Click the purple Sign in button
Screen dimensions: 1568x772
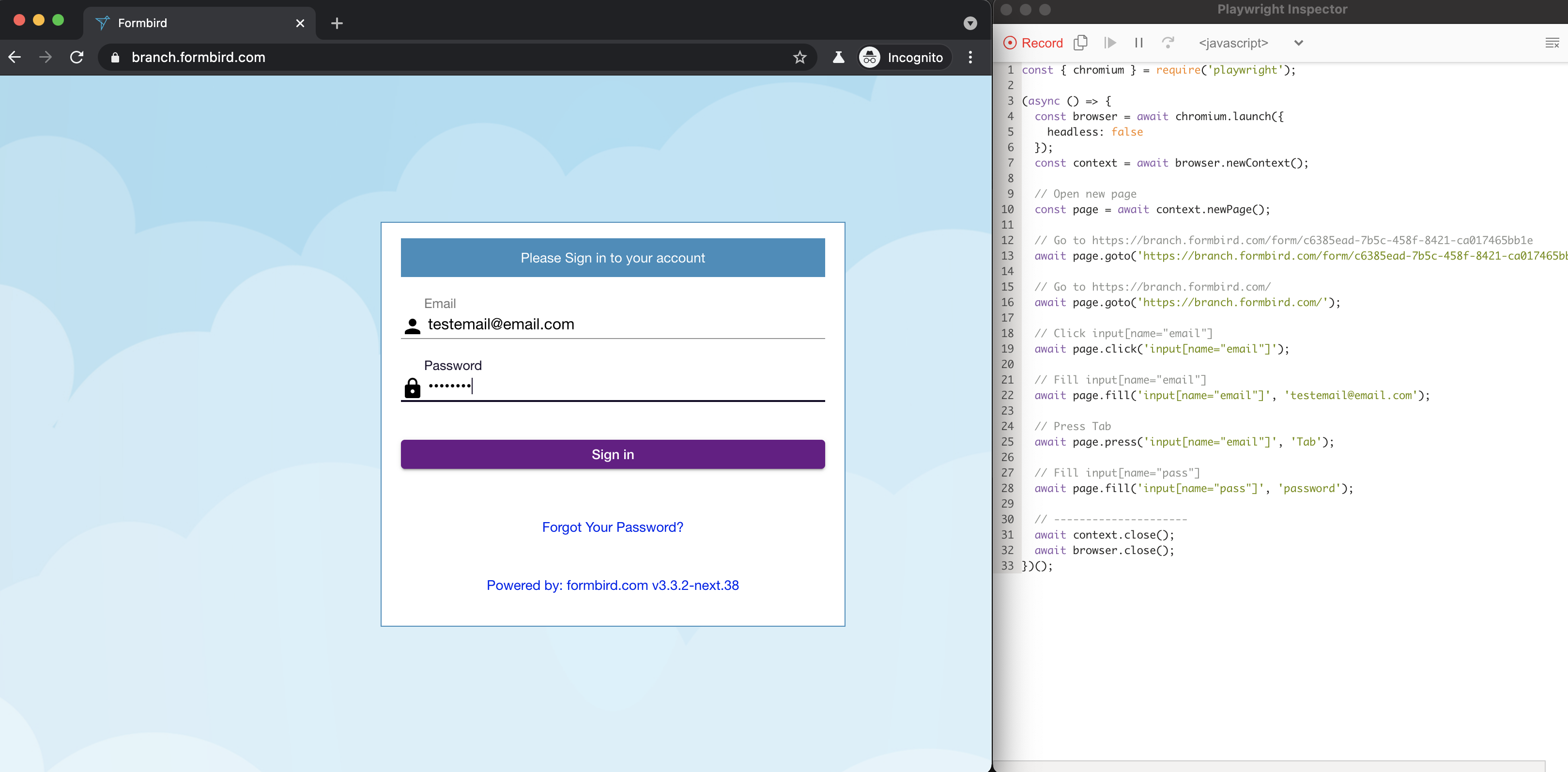tap(613, 454)
